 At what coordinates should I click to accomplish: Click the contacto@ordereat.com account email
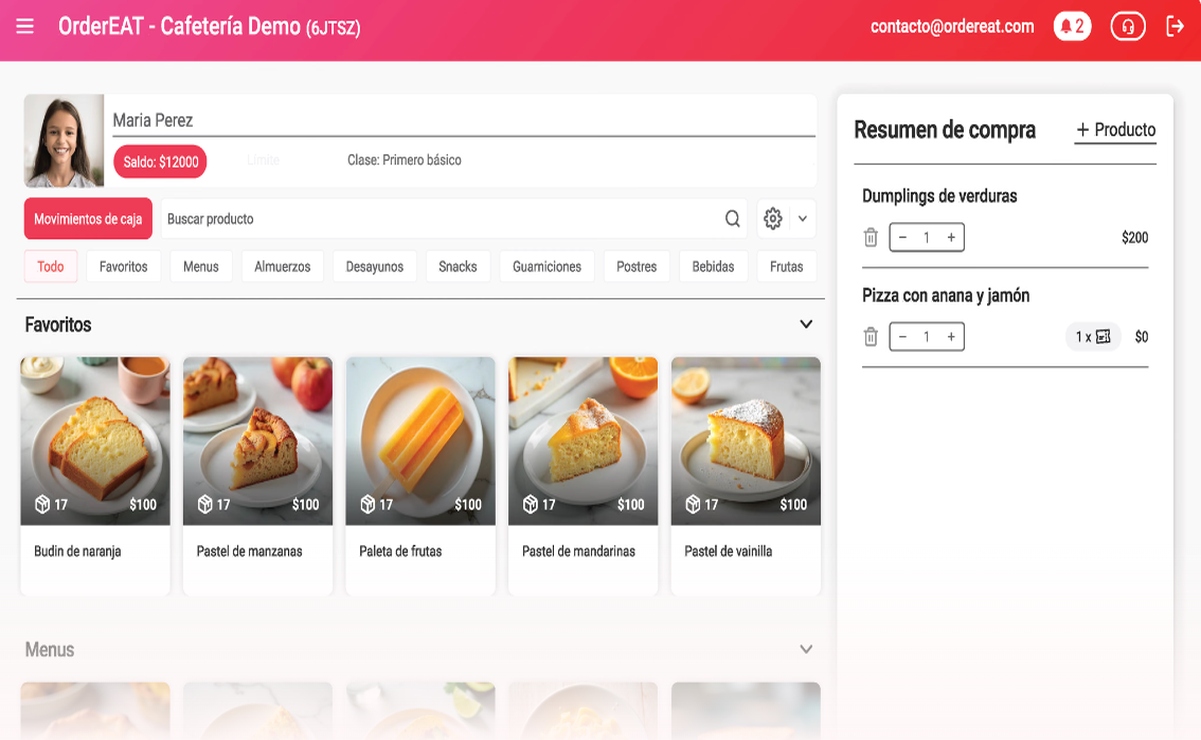[952, 27]
